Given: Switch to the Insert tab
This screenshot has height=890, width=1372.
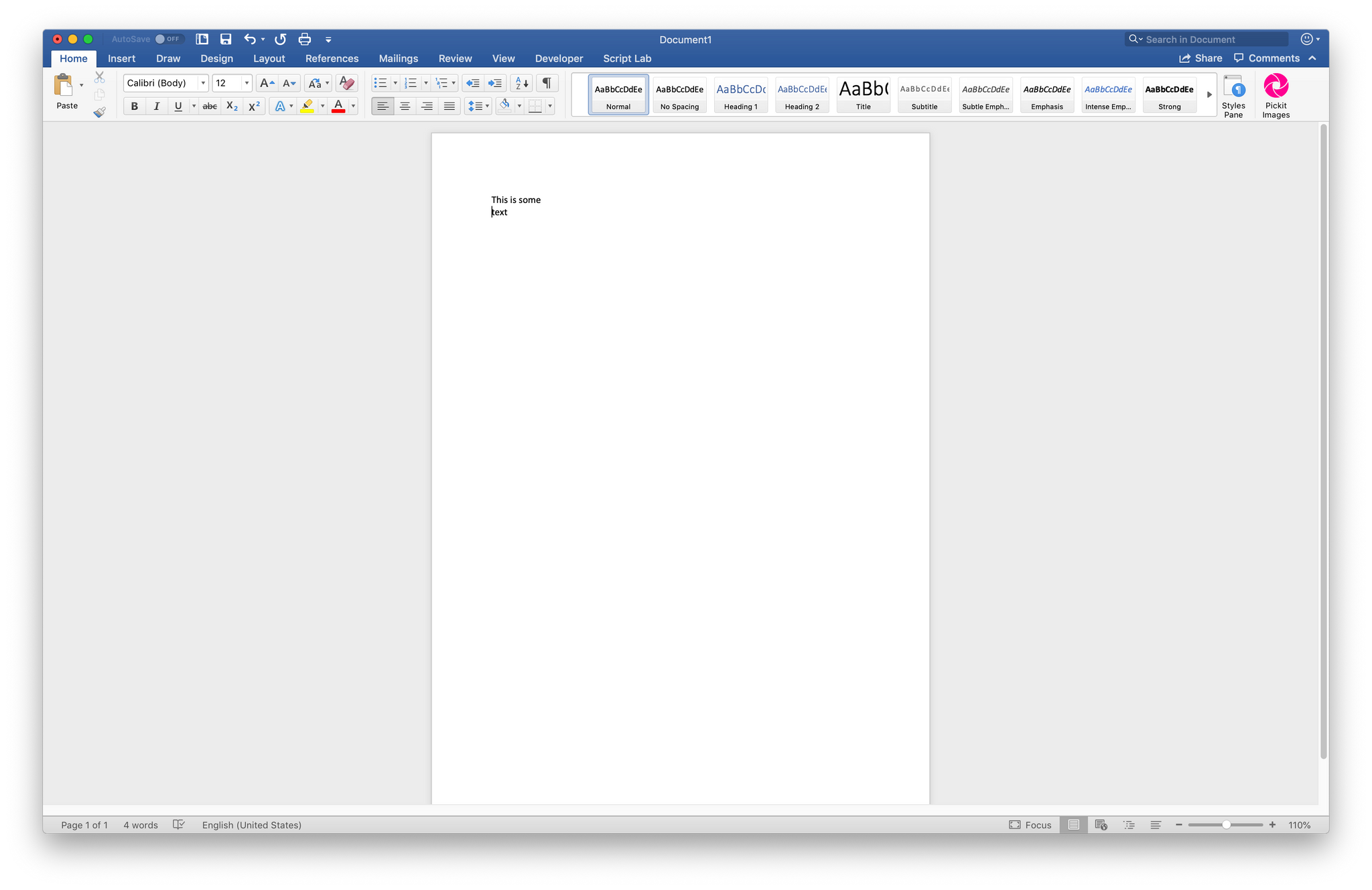Looking at the screenshot, I should pos(121,58).
